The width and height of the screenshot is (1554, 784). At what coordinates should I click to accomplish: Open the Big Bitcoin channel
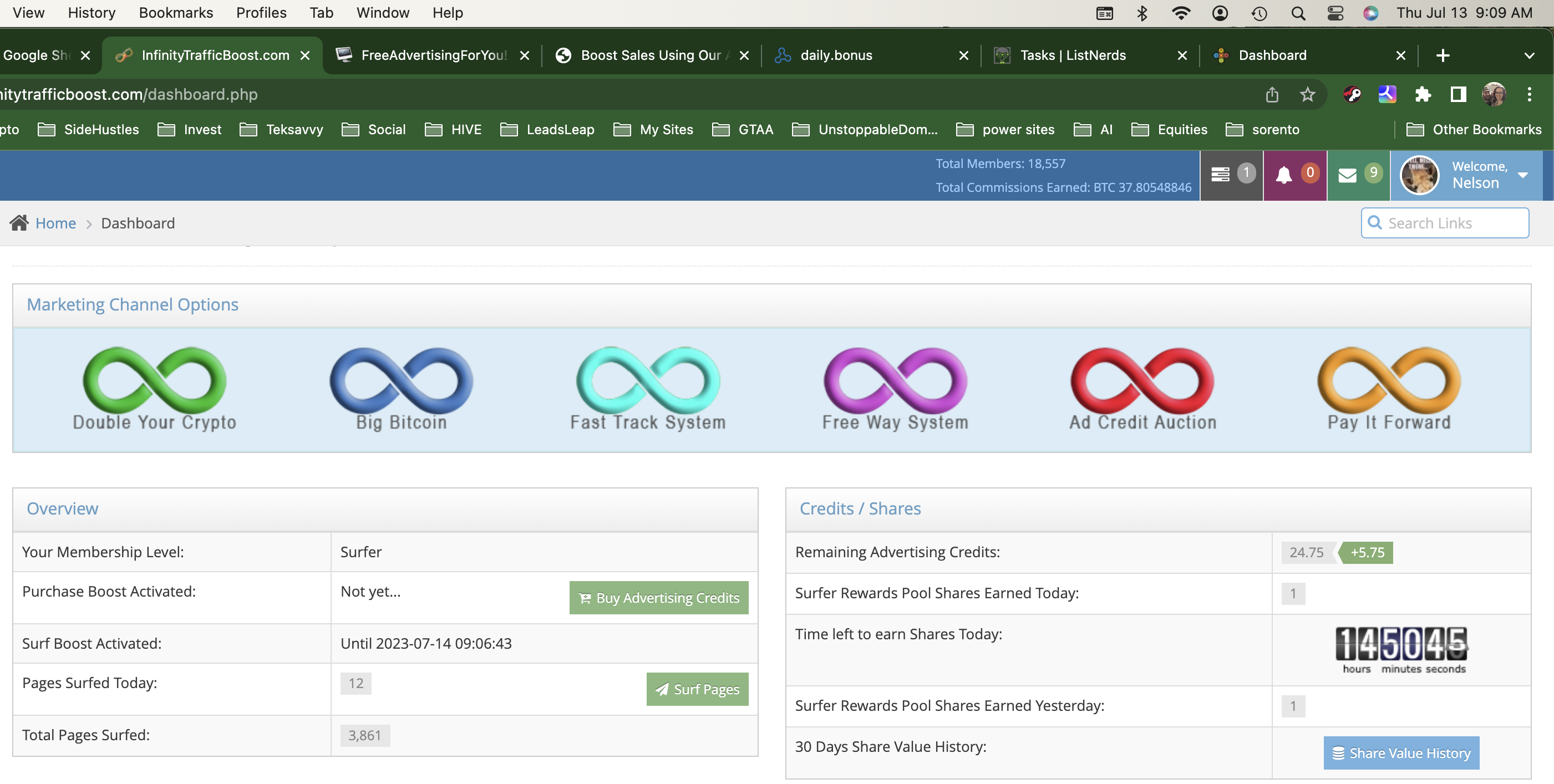click(x=401, y=388)
